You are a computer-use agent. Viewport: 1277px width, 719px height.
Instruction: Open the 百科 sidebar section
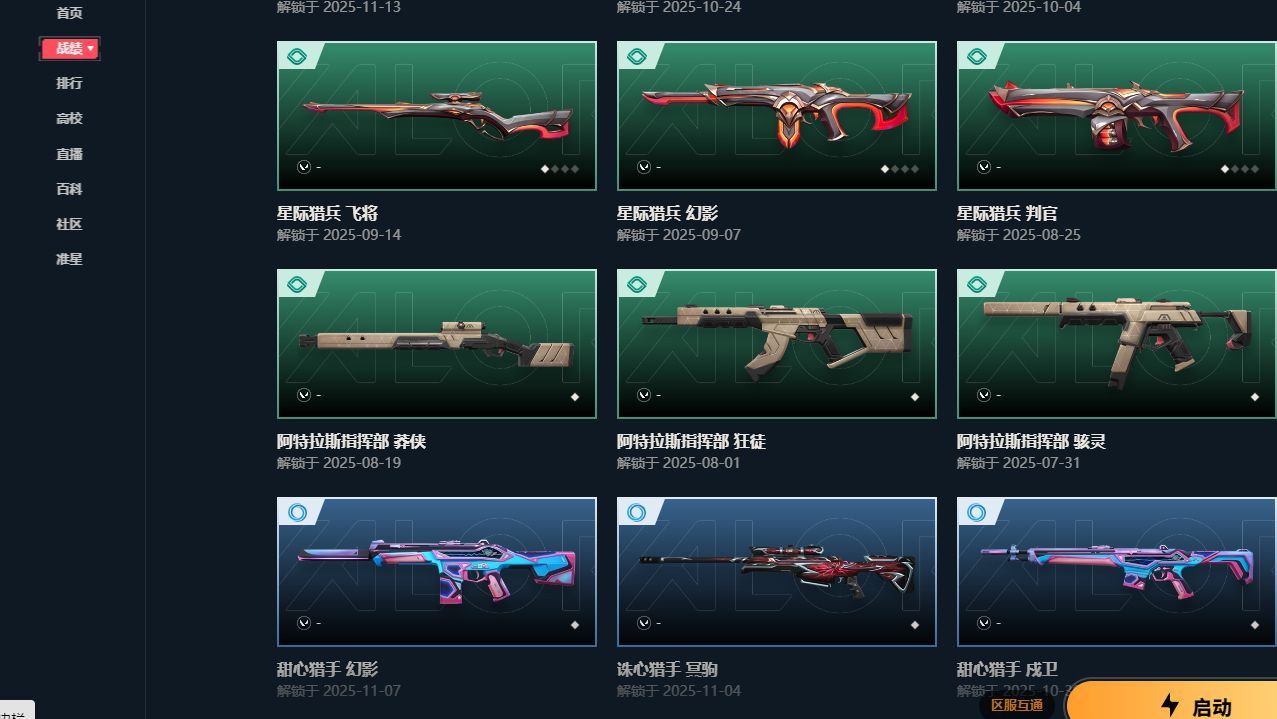tap(69, 189)
